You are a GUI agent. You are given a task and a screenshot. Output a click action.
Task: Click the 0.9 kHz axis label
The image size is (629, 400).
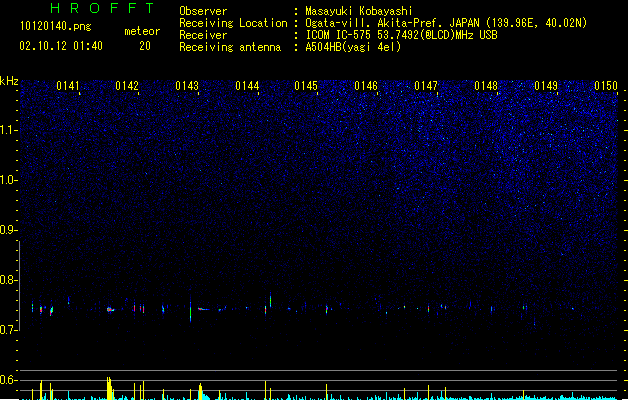[8, 229]
